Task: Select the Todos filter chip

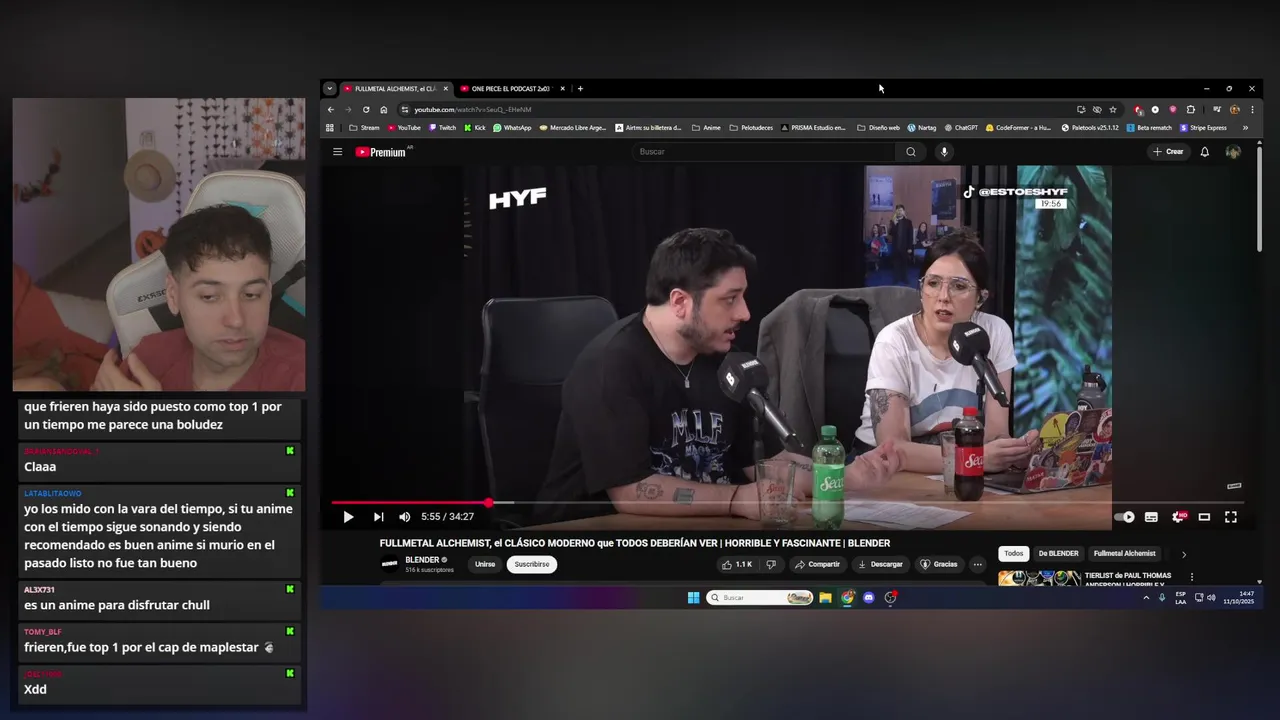Action: 1014,553
